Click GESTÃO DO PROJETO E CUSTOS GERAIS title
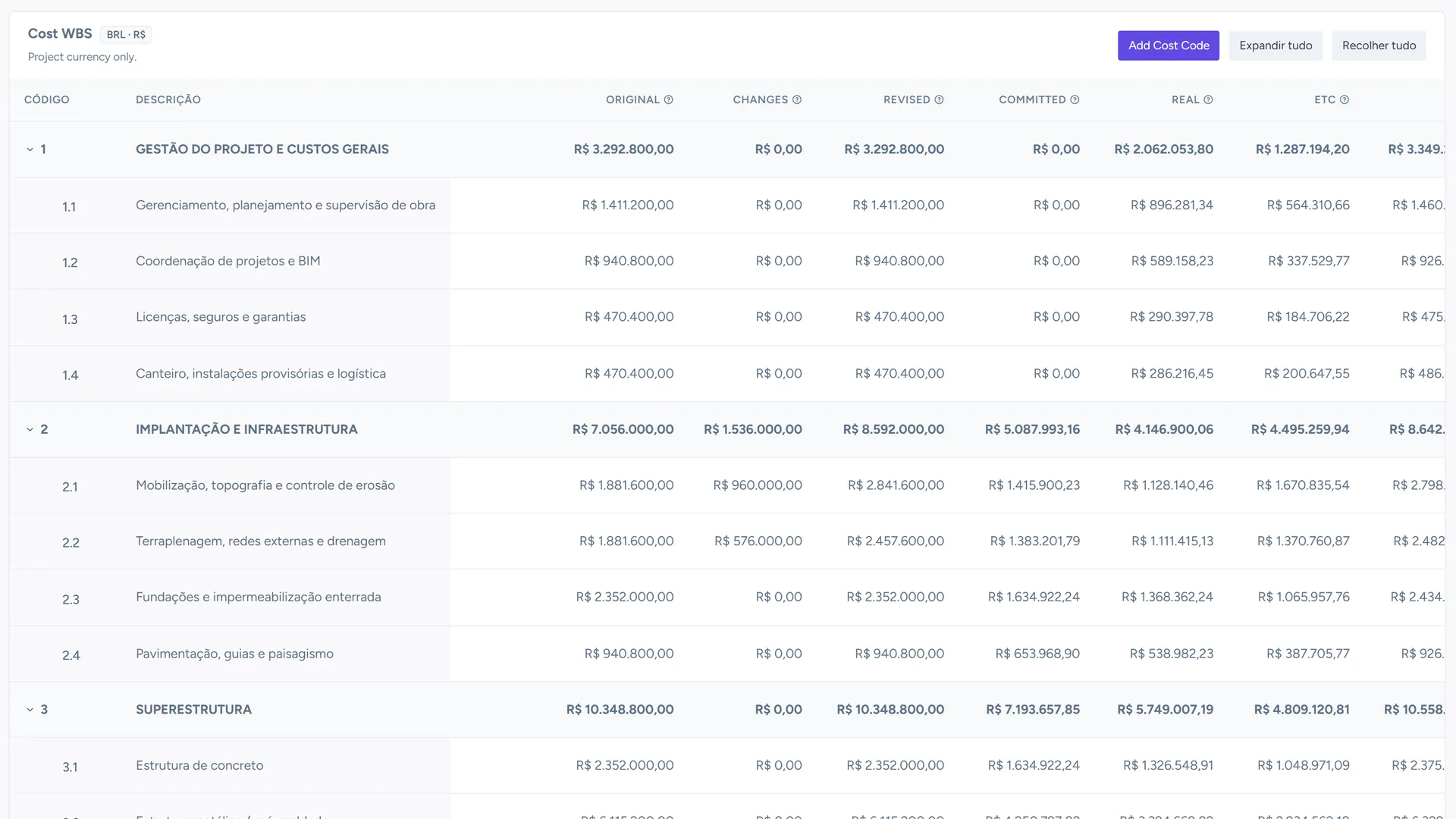The image size is (1456, 819). [262, 149]
